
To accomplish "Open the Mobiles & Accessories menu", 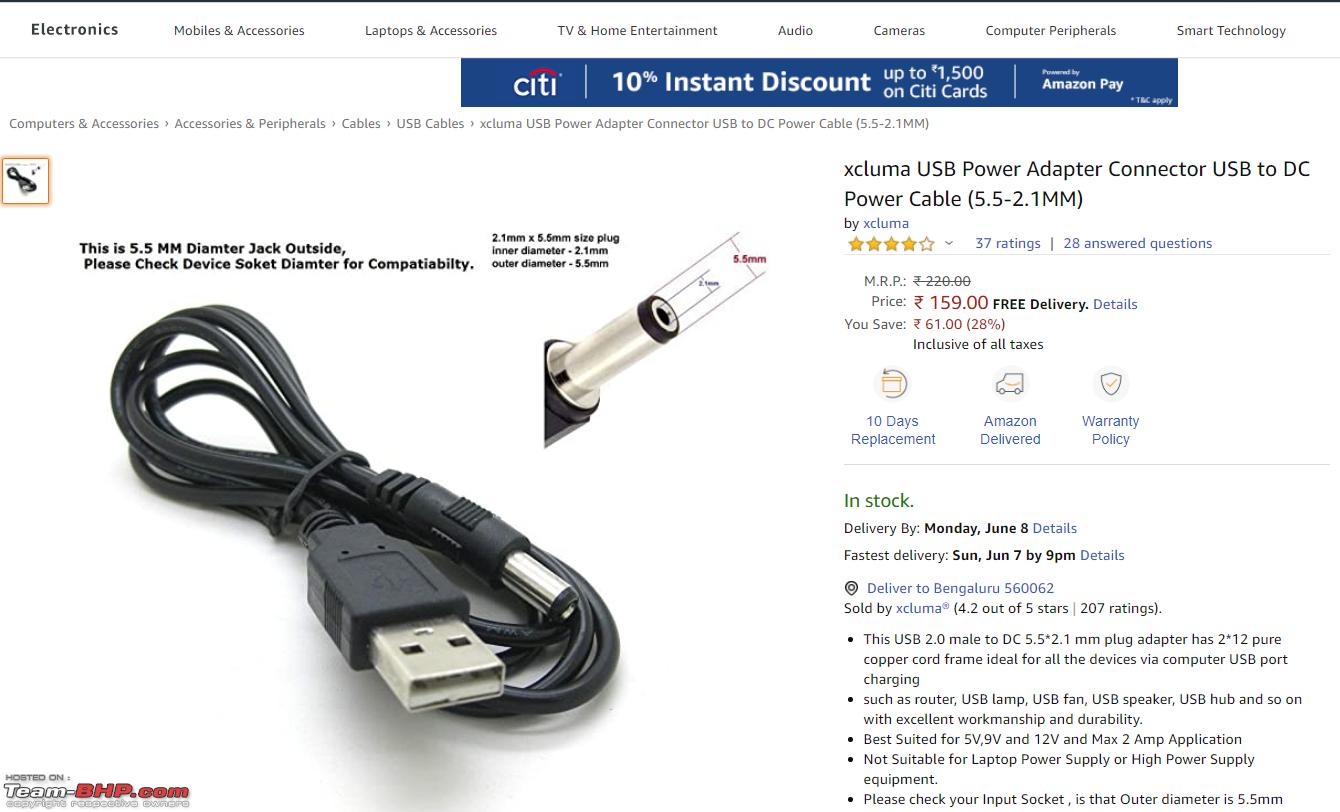I will point(239,30).
